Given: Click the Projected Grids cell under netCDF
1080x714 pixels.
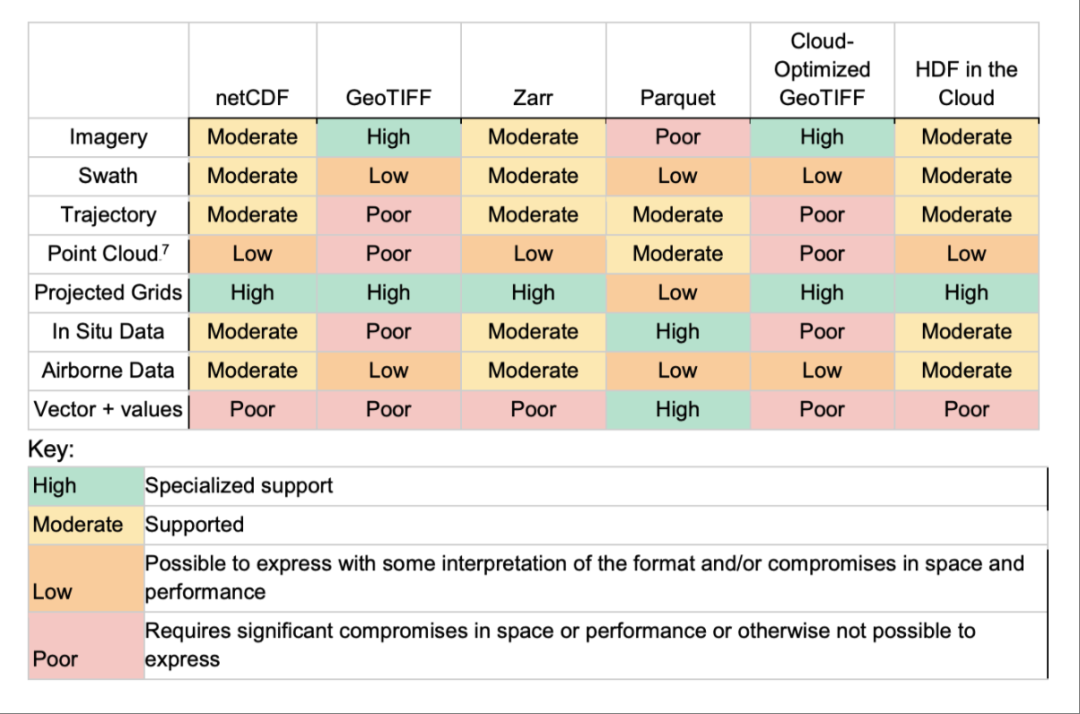Looking at the screenshot, I should (x=252, y=293).
